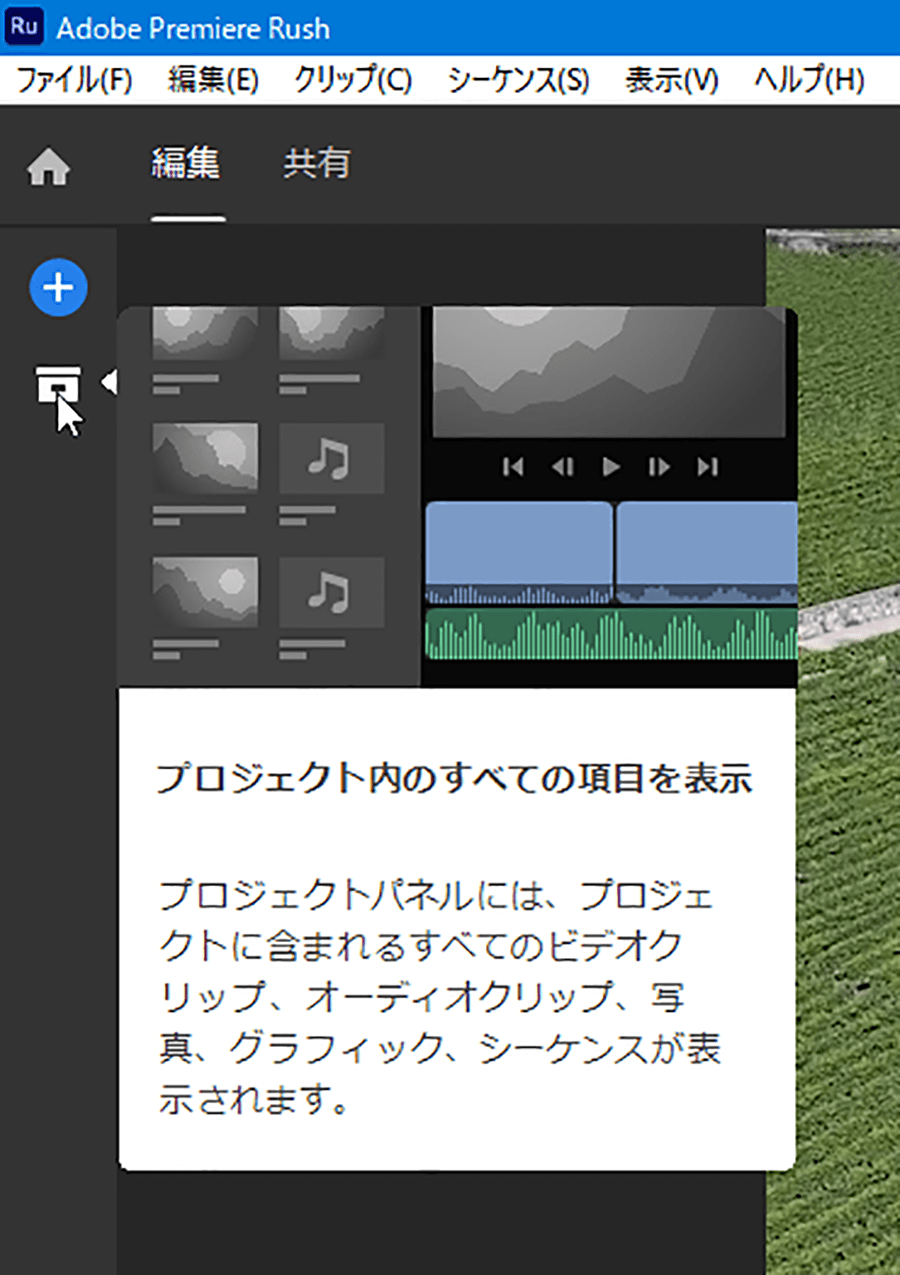Open the ヘルプ(H) menu
This screenshot has height=1275, width=900.
810,81
